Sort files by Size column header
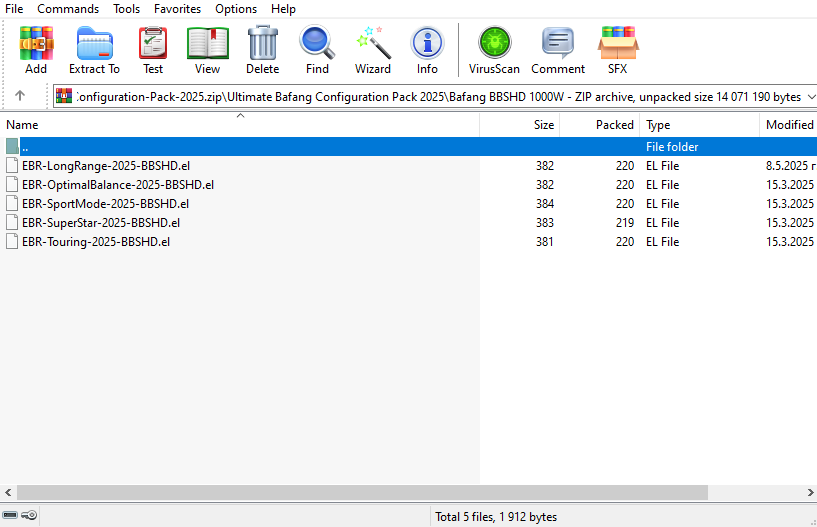 pos(519,125)
